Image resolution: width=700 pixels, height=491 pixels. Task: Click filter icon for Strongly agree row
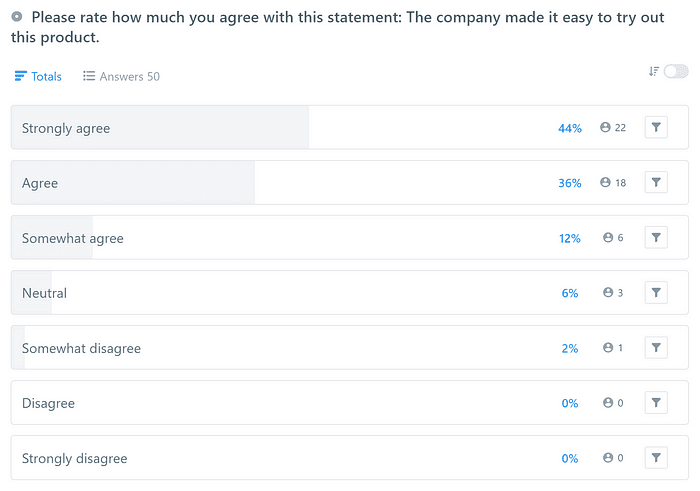(x=656, y=128)
